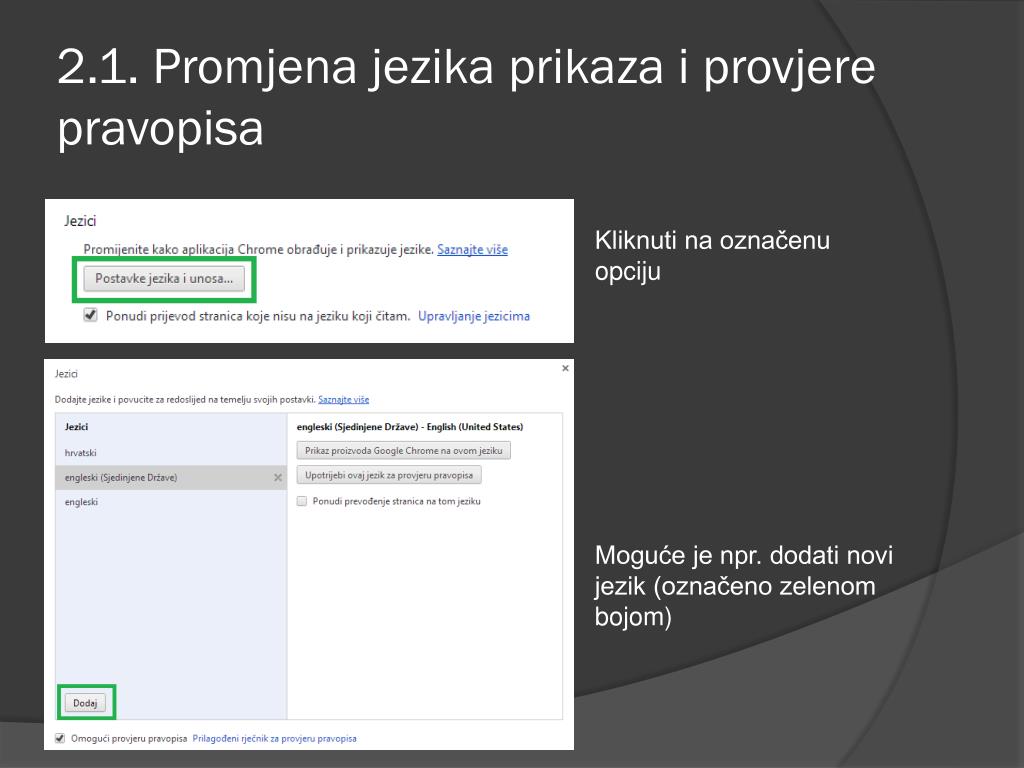The image size is (1024, 768).
Task: Open Postavke jezika i unosa button
Action: tap(164, 279)
